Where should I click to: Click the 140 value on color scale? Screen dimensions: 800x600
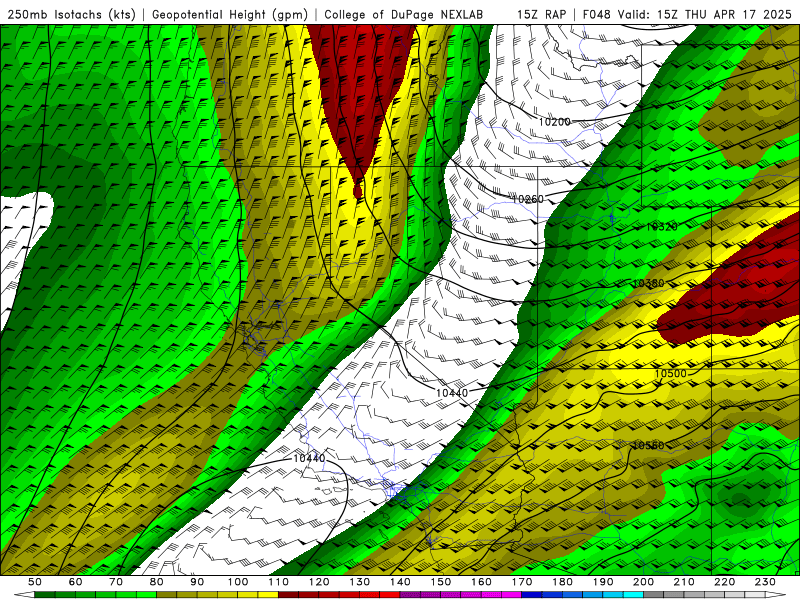click(400, 582)
